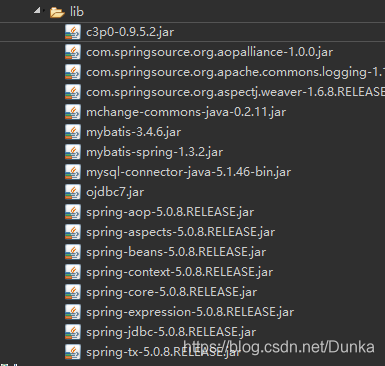385x366 pixels.
Task: Click jar icon beside aopalliance-1.0.0.jar
Action: (x=73, y=52)
